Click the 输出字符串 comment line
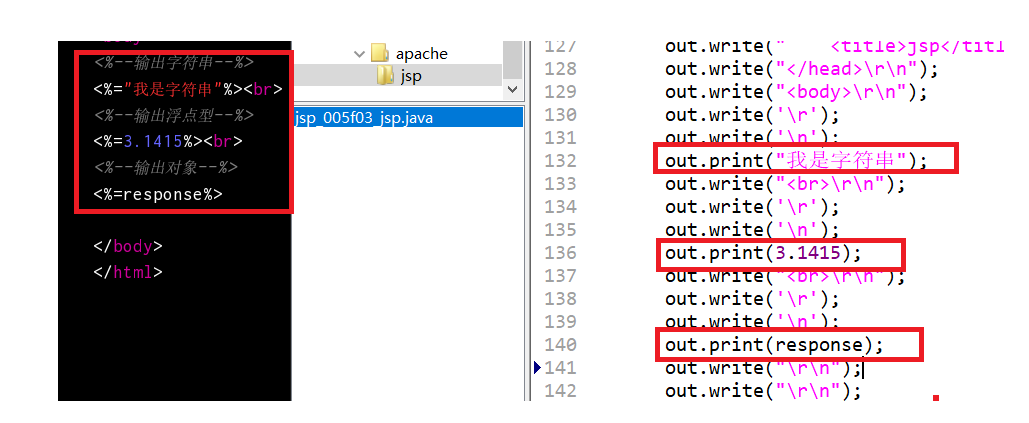1029x423 pixels. pos(174,63)
